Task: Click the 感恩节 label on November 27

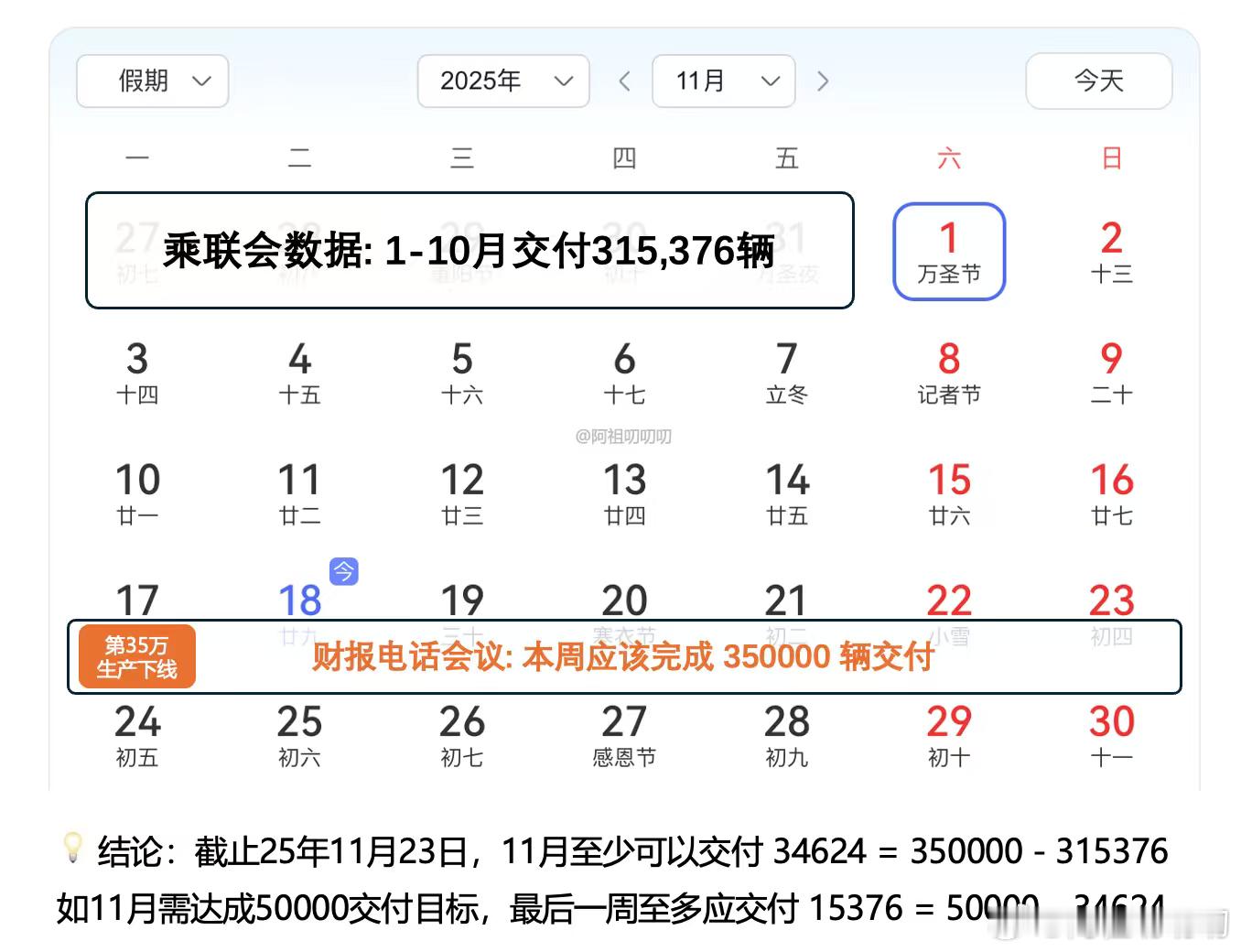Action: (623, 757)
